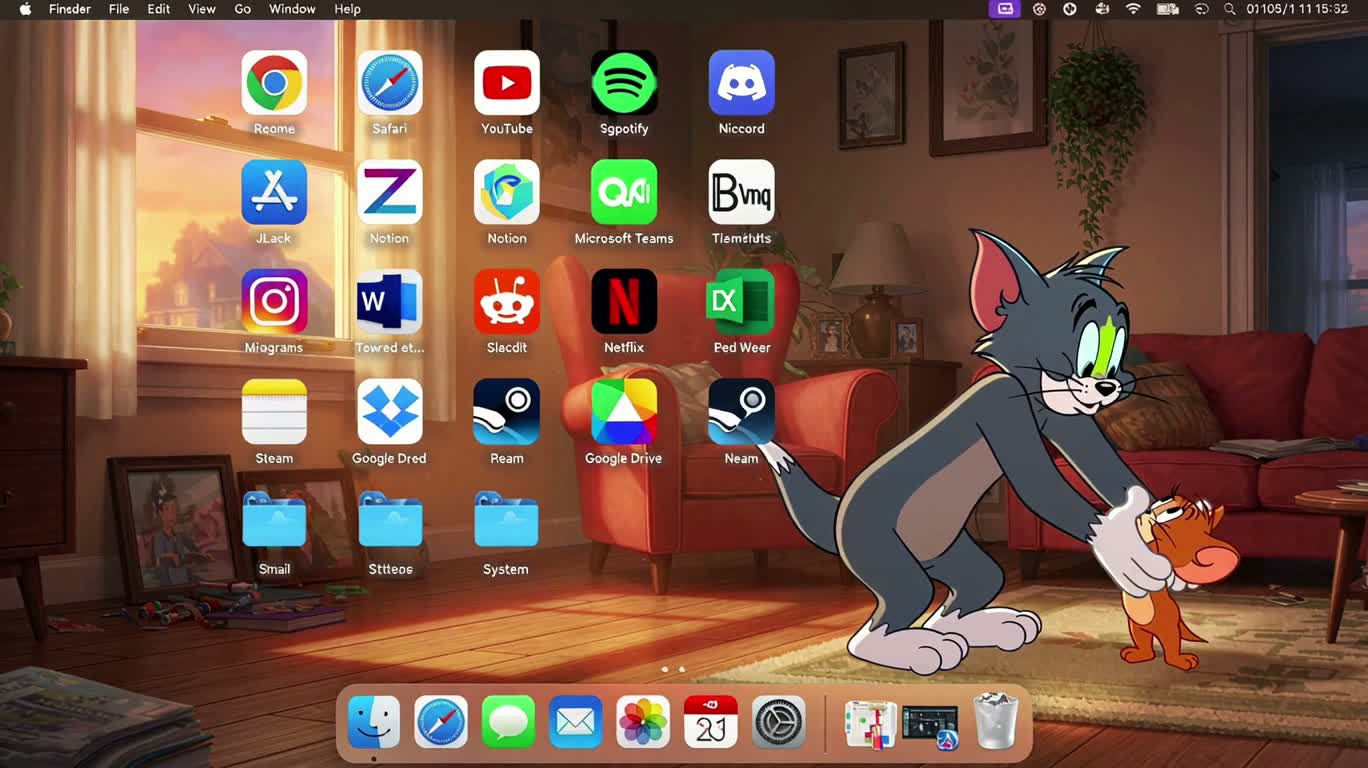Open the Dropbox icon labeled Google Dred

[390, 411]
